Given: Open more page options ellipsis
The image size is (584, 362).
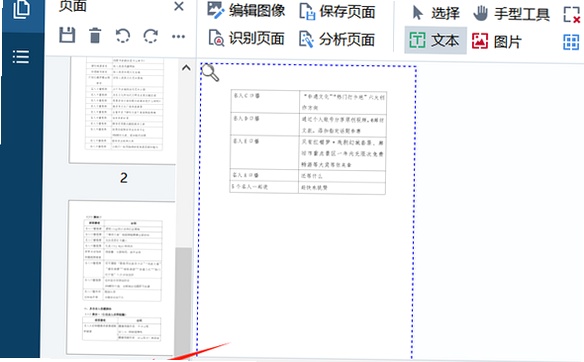Looking at the screenshot, I should tap(178, 36).
